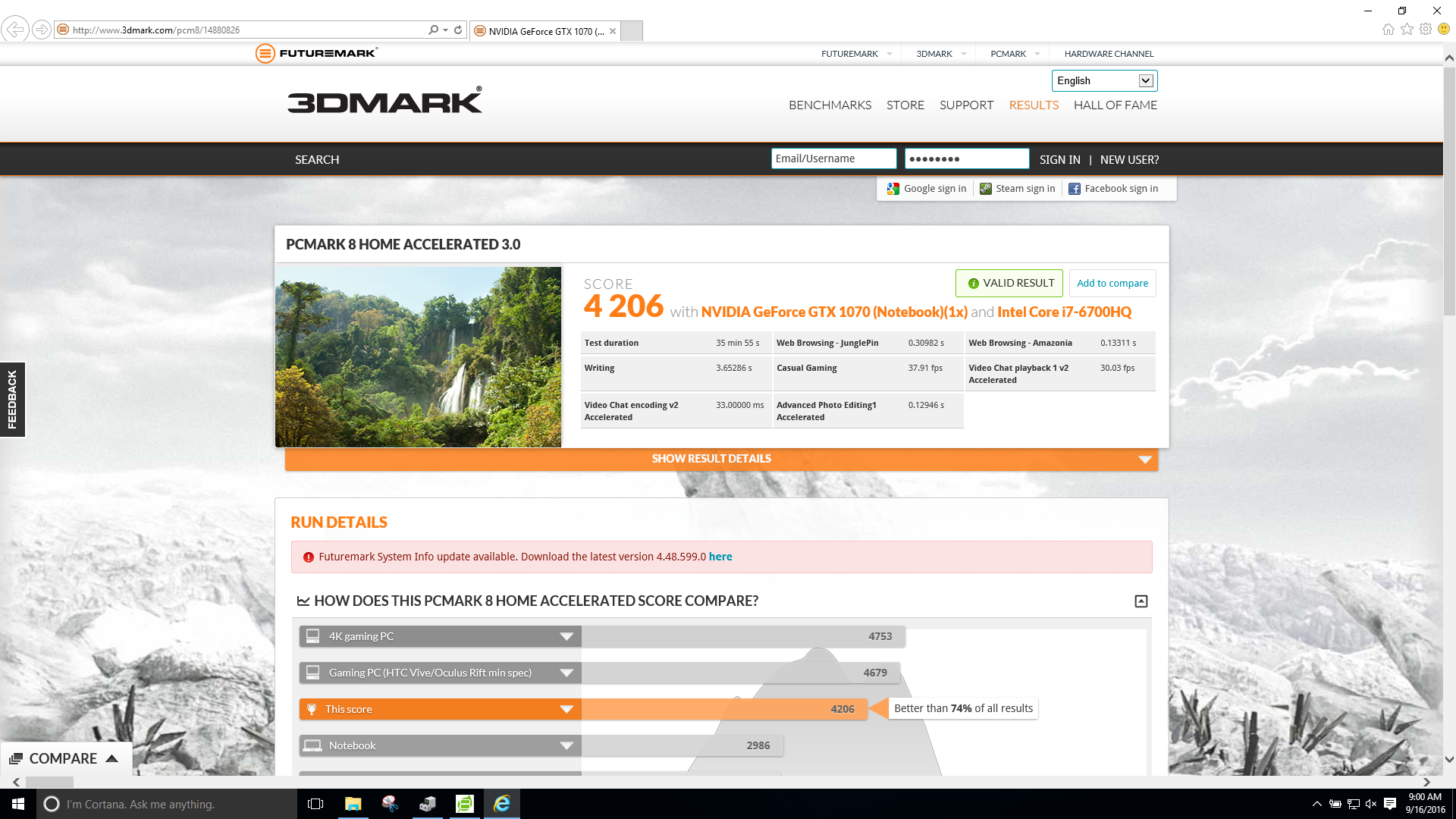
Task: Expand the Notebook row arrow
Action: coord(566,745)
